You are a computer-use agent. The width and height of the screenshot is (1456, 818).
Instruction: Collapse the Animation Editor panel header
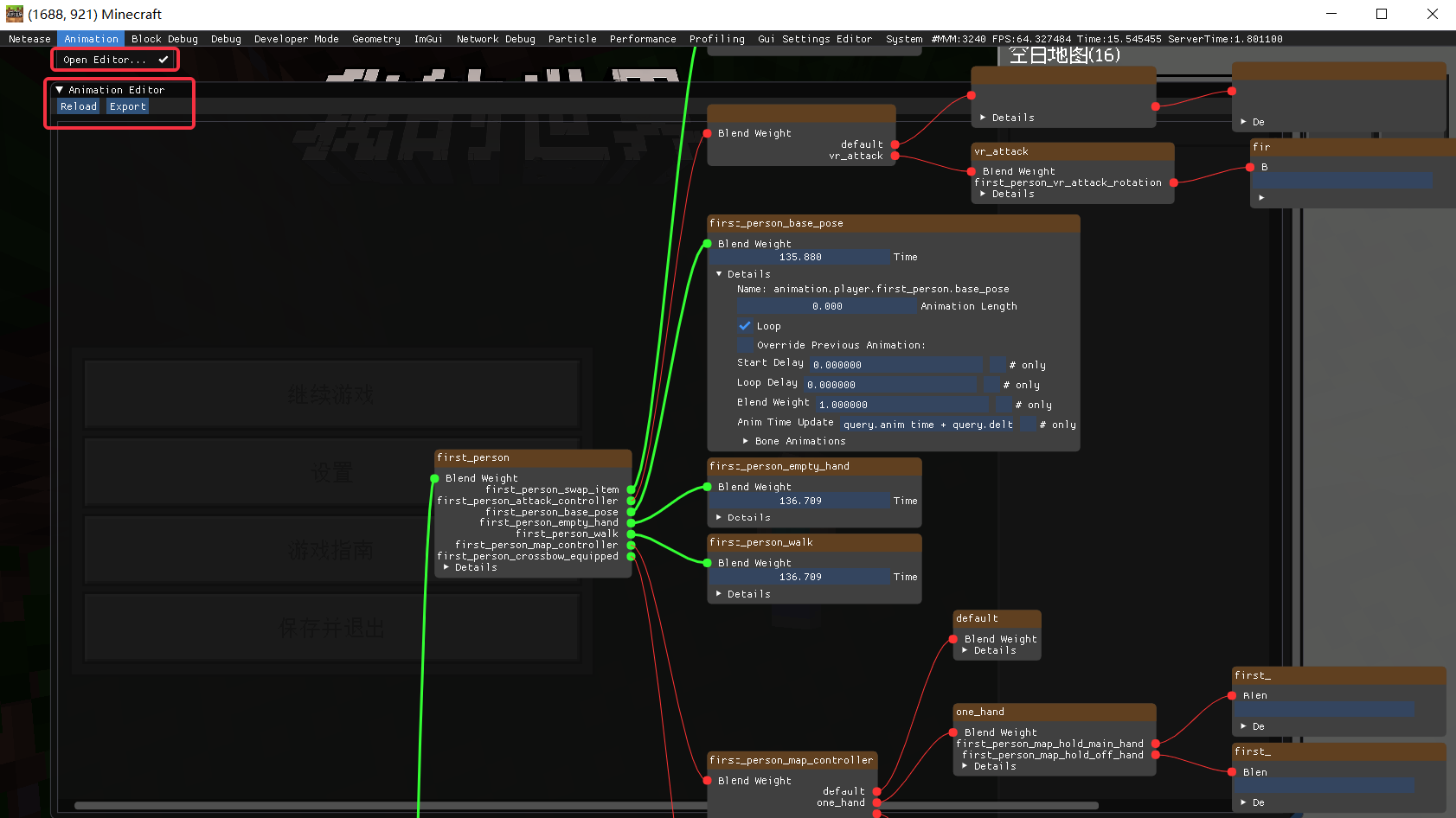60,90
